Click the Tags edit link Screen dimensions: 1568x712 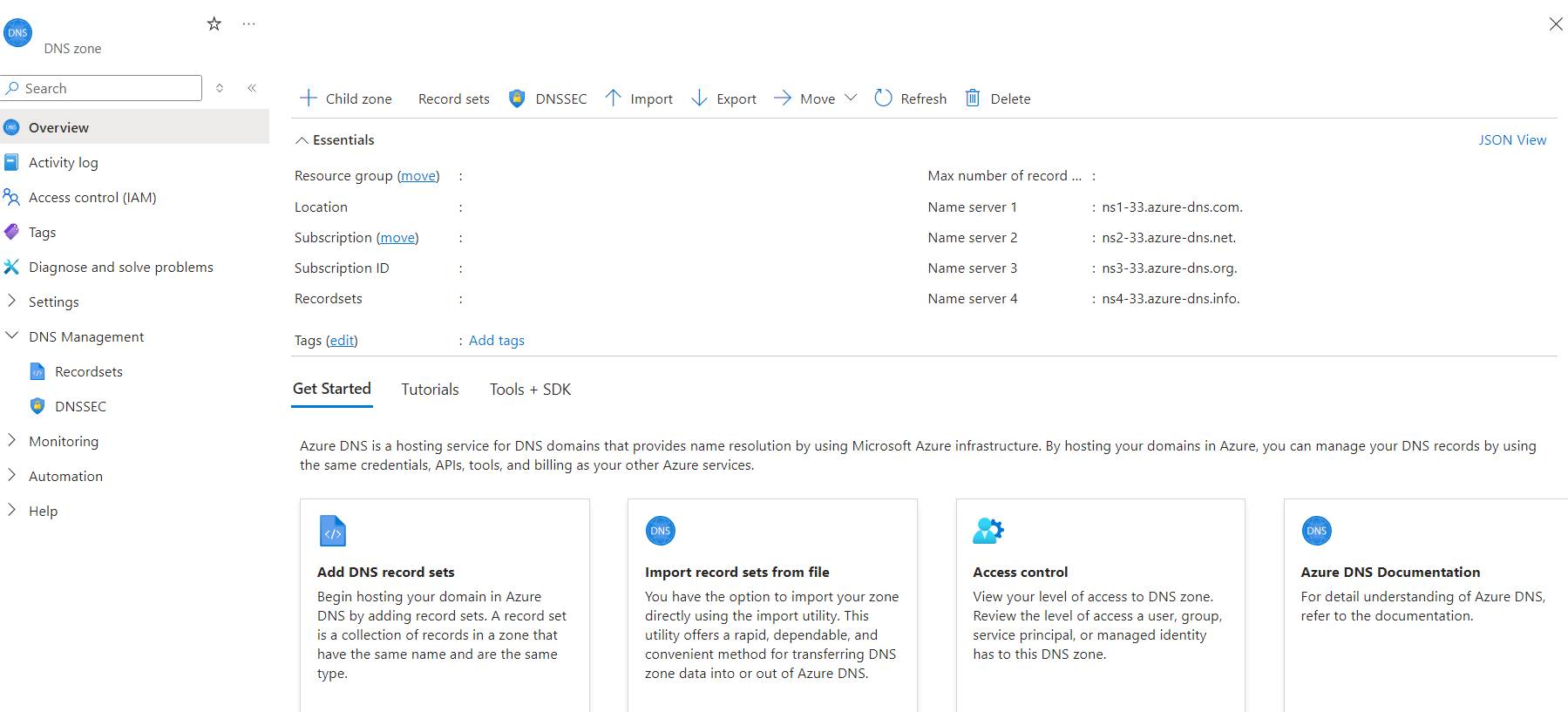pyautogui.click(x=342, y=340)
